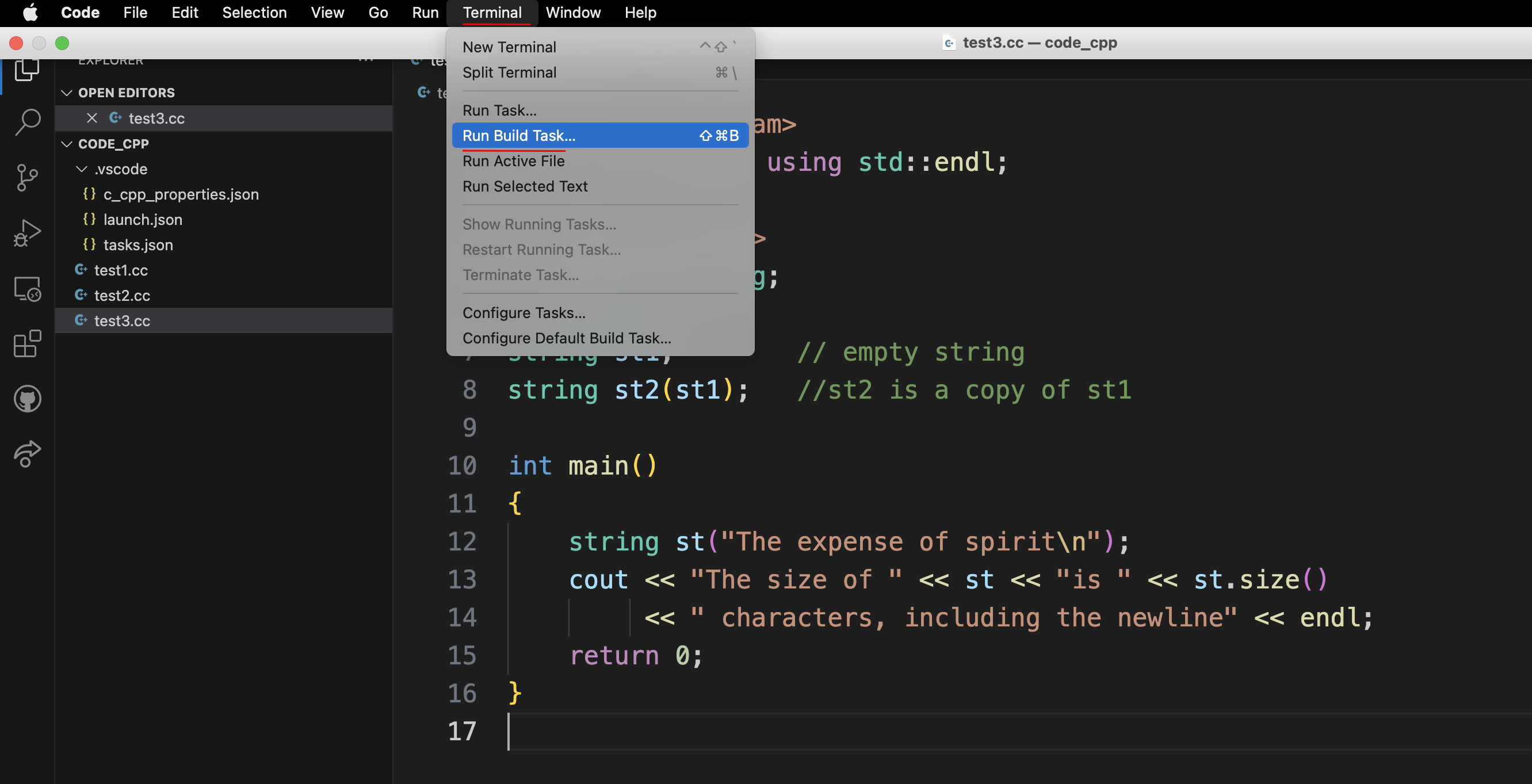Open test1.cc file
Viewport: 1532px width, 784px height.
(224, 270)
